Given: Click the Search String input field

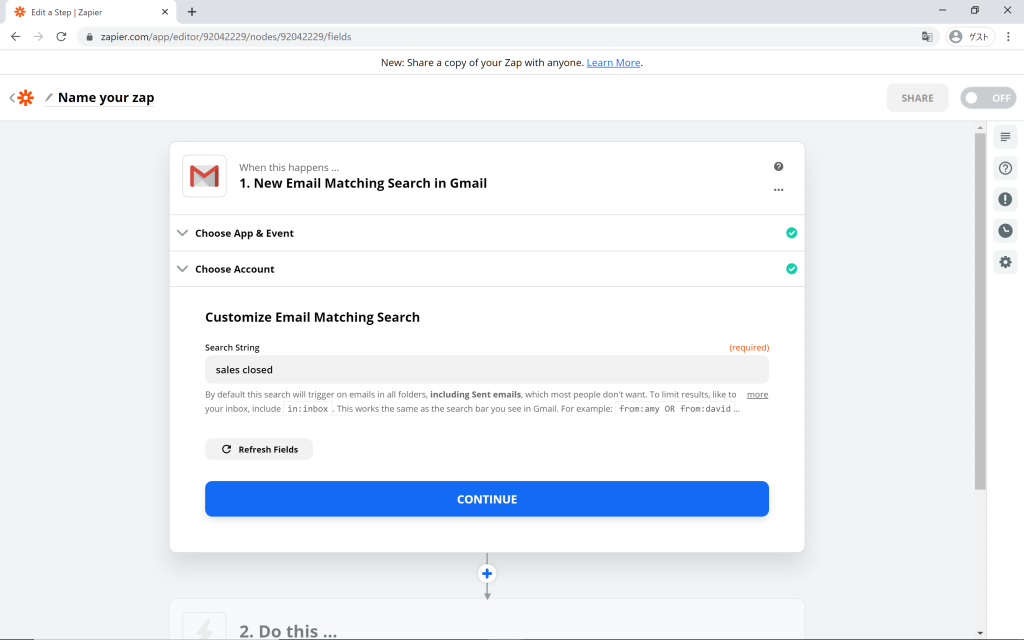Looking at the screenshot, I should pyautogui.click(x=487, y=370).
